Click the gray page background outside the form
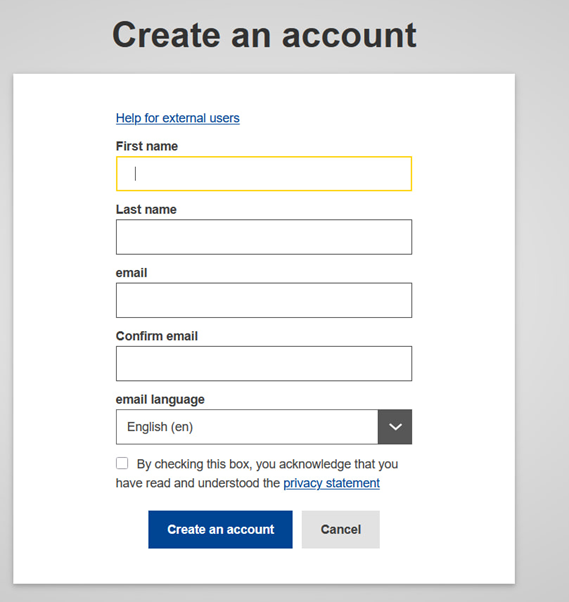The image size is (569, 602). click(541, 307)
